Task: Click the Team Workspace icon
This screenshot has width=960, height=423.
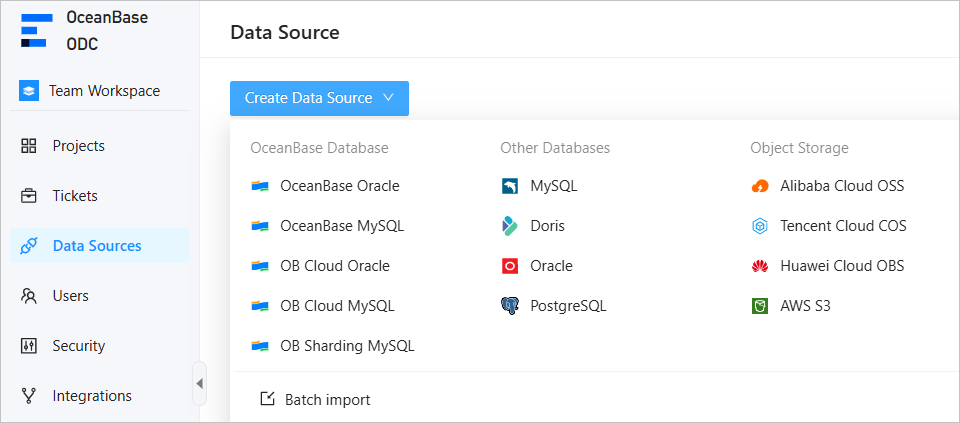Action: (29, 91)
